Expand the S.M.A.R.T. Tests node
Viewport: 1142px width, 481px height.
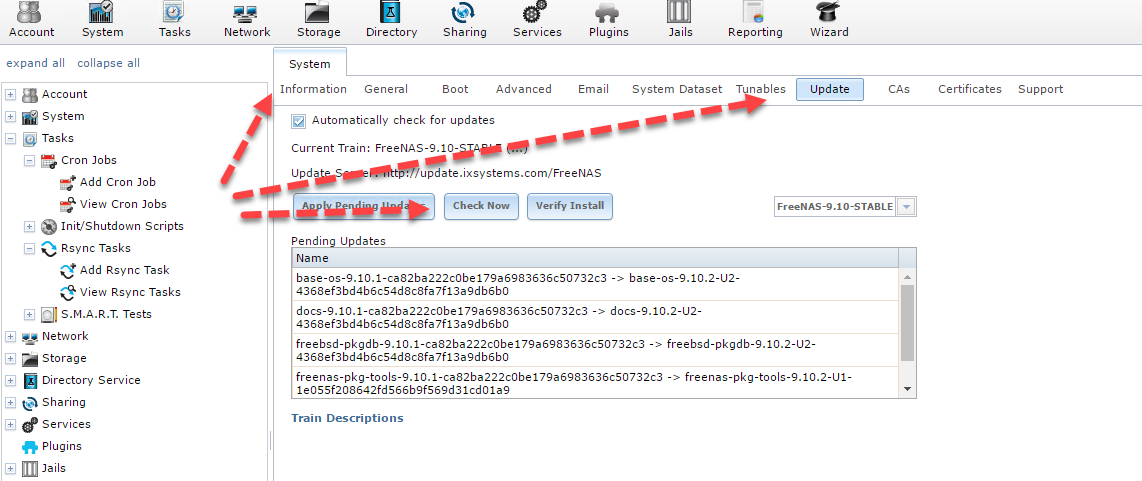pyautogui.click(x=30, y=314)
